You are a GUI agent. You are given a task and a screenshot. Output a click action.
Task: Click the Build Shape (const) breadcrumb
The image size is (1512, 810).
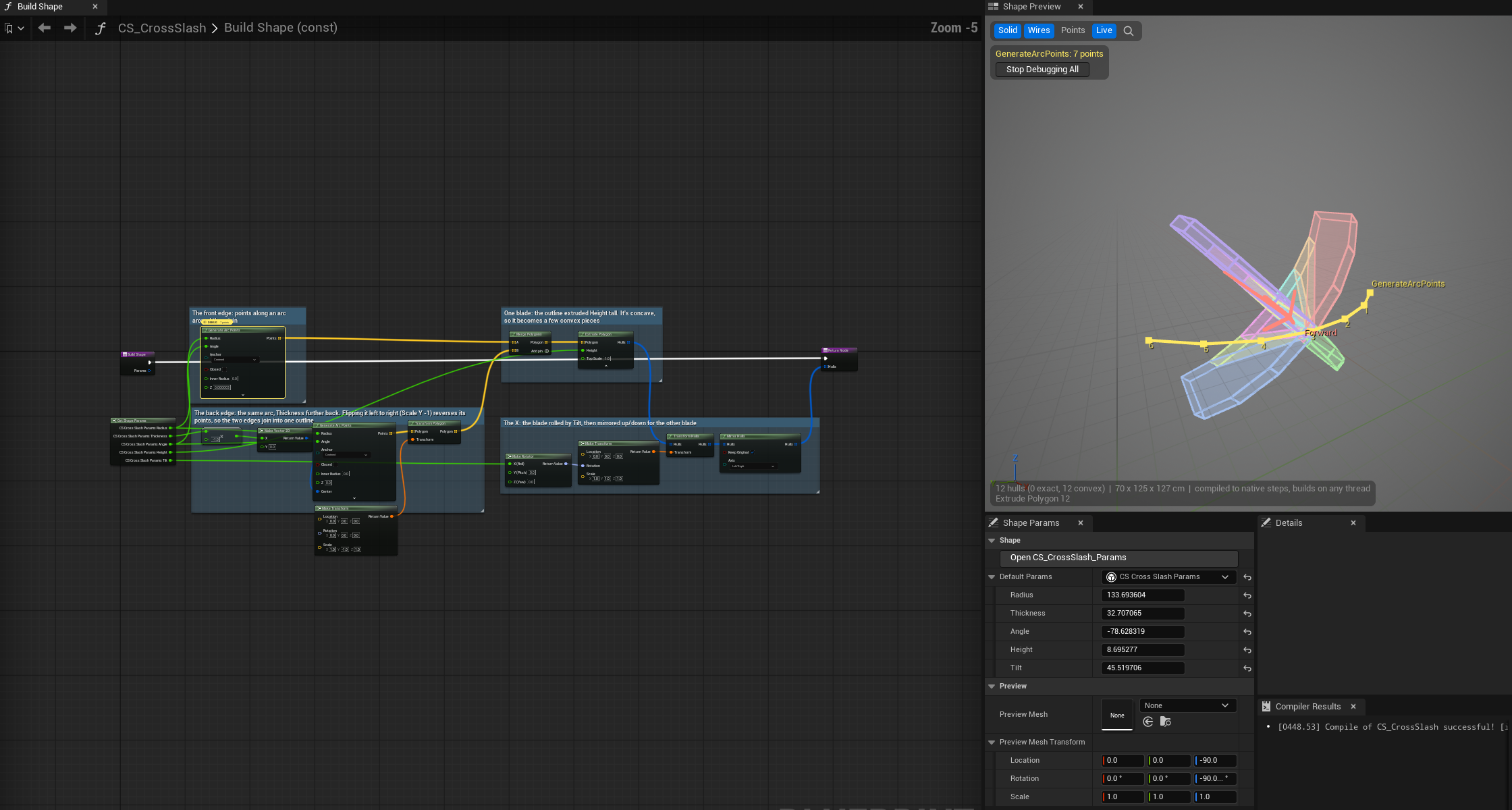click(x=281, y=28)
